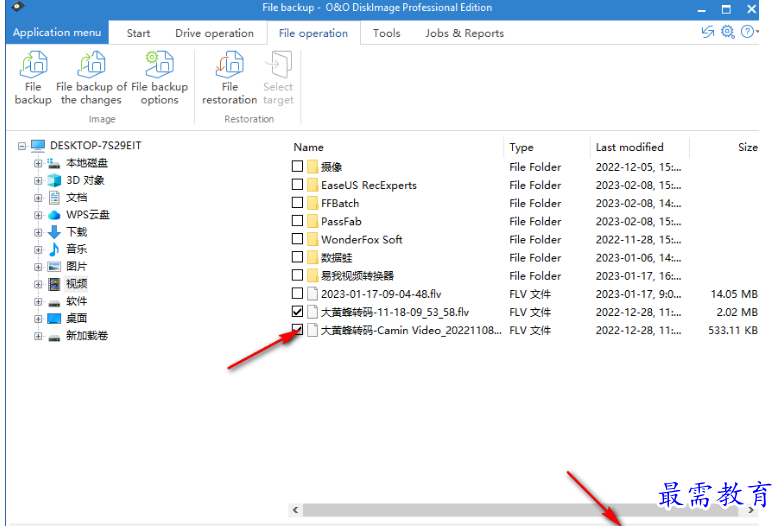This screenshot has height=526, width=780.
Task: Expand the 下载 tree node
Action: 38,232
